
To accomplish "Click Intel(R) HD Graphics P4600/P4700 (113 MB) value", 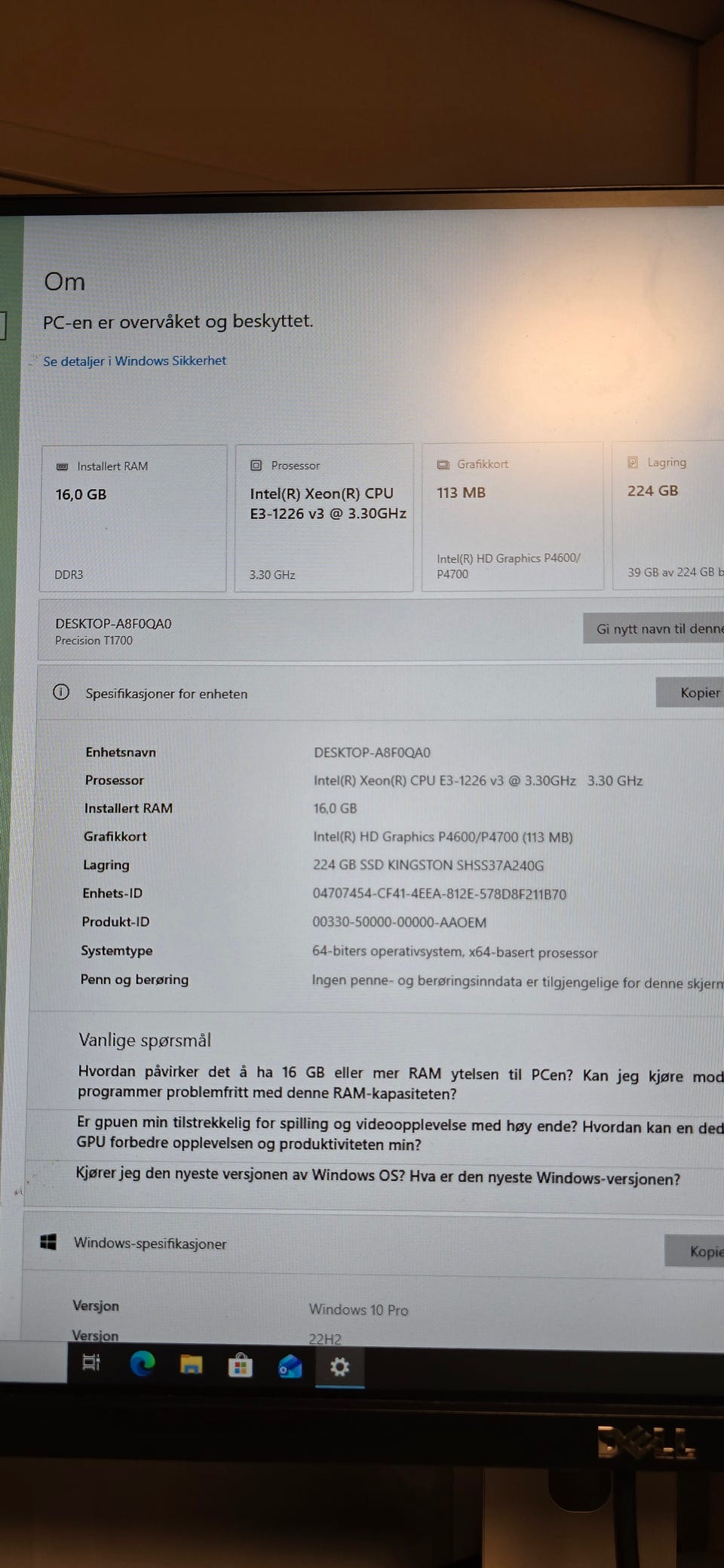I will (x=443, y=837).
